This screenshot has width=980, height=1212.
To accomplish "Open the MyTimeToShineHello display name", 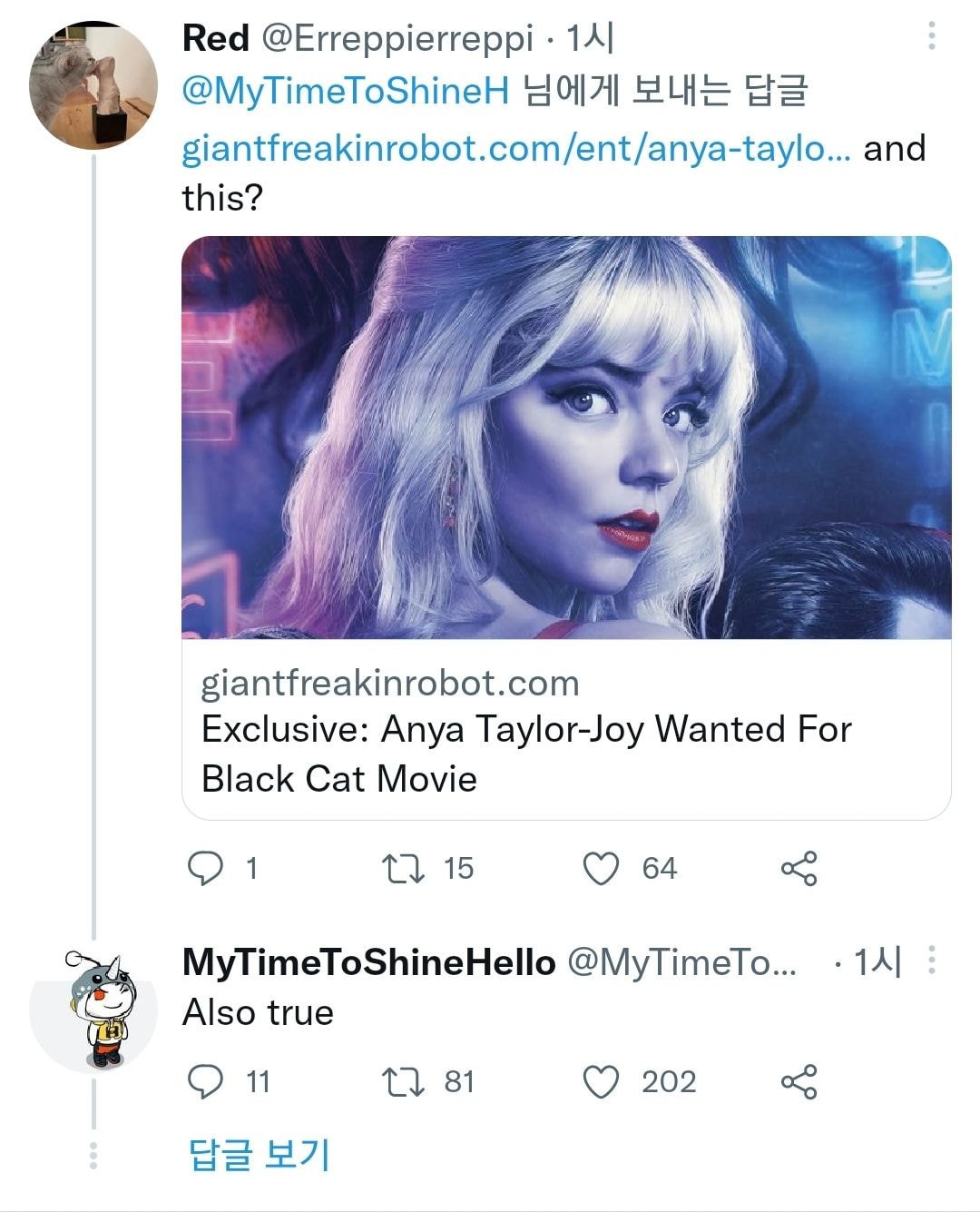I will pos(368,962).
